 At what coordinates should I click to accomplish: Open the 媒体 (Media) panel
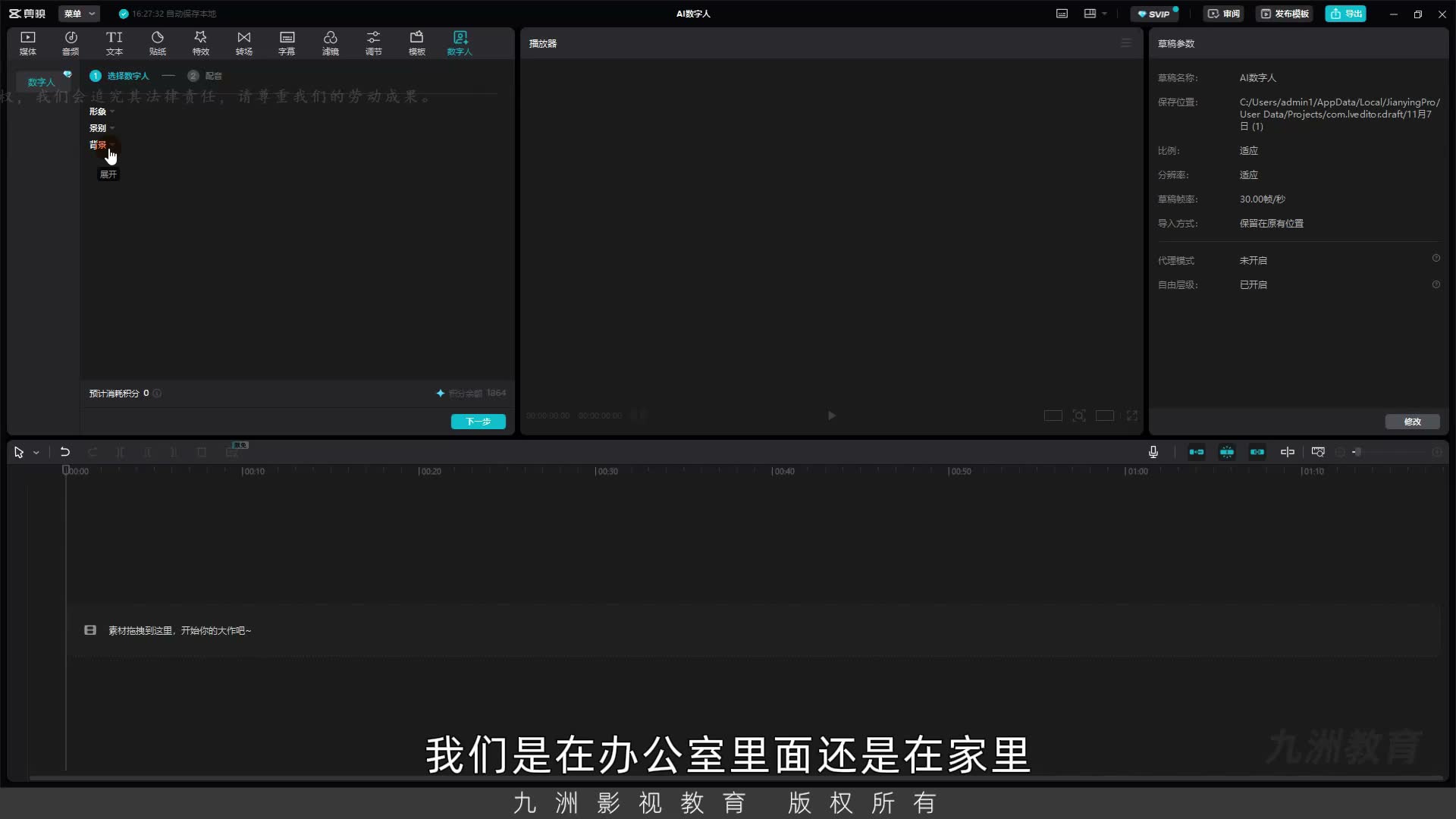(x=28, y=43)
